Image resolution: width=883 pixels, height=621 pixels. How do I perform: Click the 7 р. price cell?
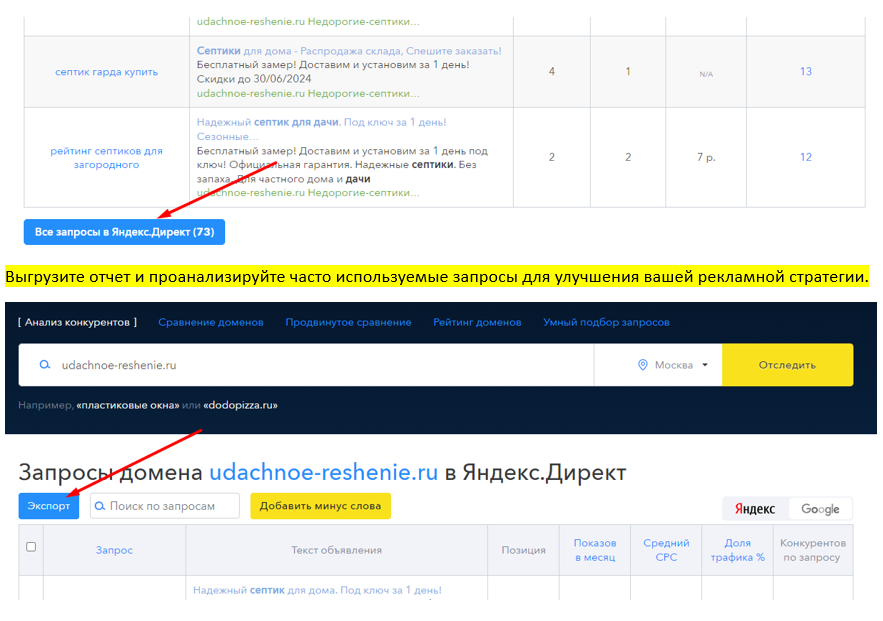tap(706, 157)
